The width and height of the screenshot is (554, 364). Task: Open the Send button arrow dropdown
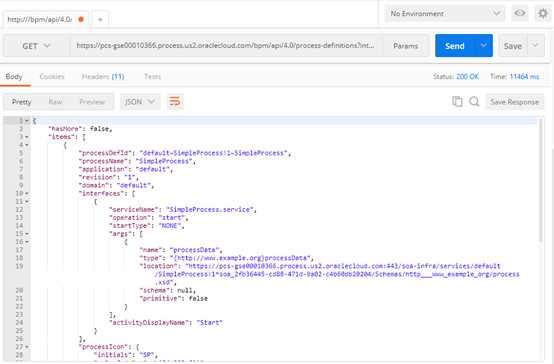point(483,46)
